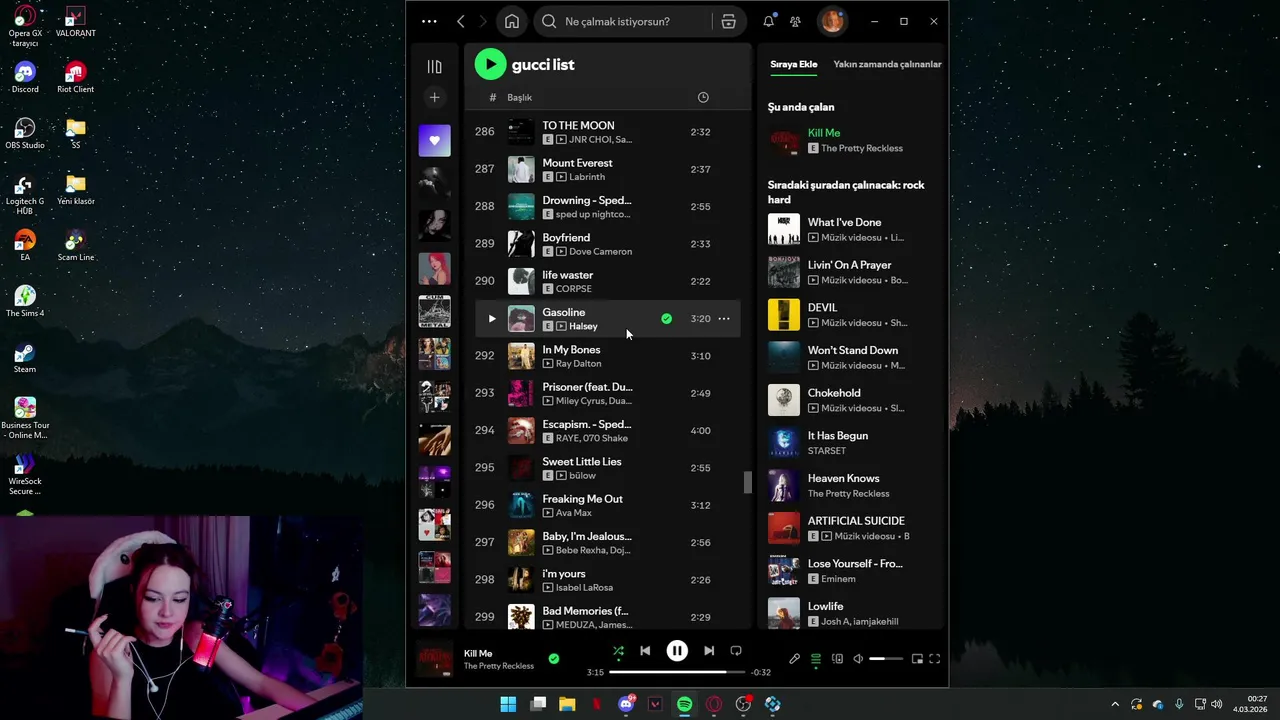Screen dimensions: 1280x720
Task: Skip to previous track
Action: click(645, 651)
